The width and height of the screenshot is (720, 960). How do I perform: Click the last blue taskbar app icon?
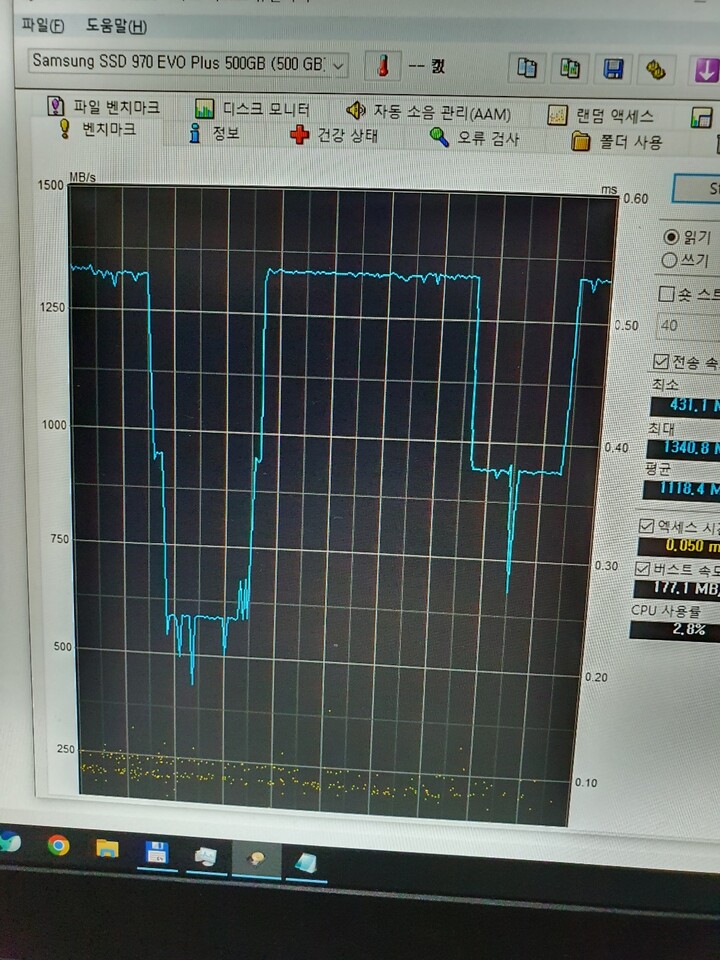tap(306, 863)
